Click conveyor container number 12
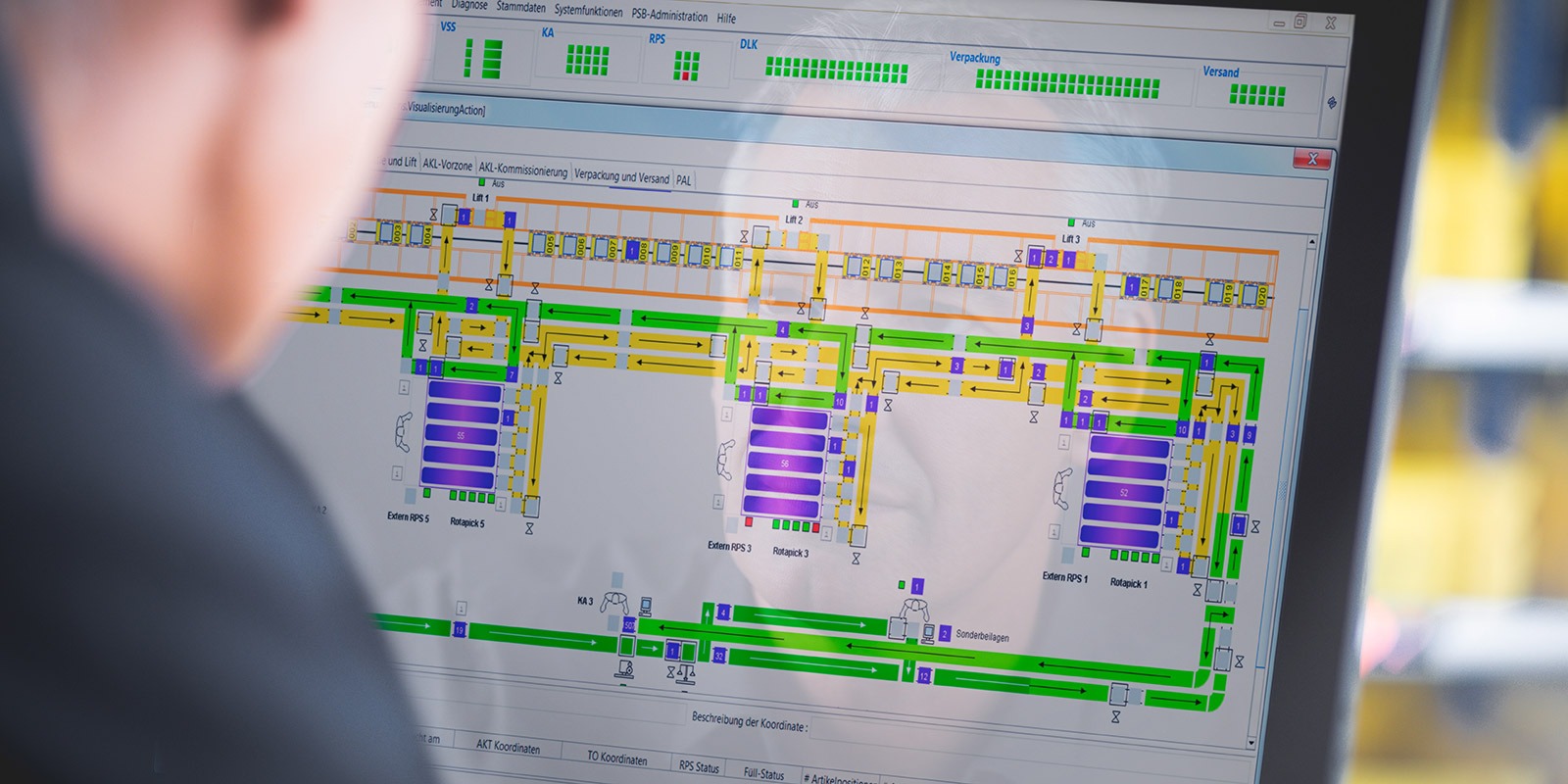Screen dimensions: 1568x784 pos(923,675)
